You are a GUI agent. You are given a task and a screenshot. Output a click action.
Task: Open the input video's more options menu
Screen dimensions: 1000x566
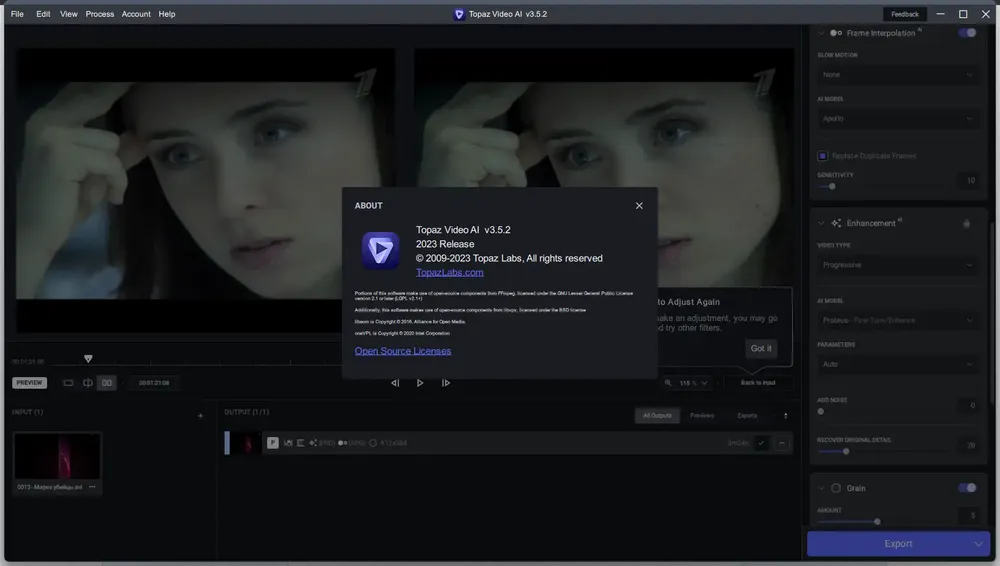(92, 487)
